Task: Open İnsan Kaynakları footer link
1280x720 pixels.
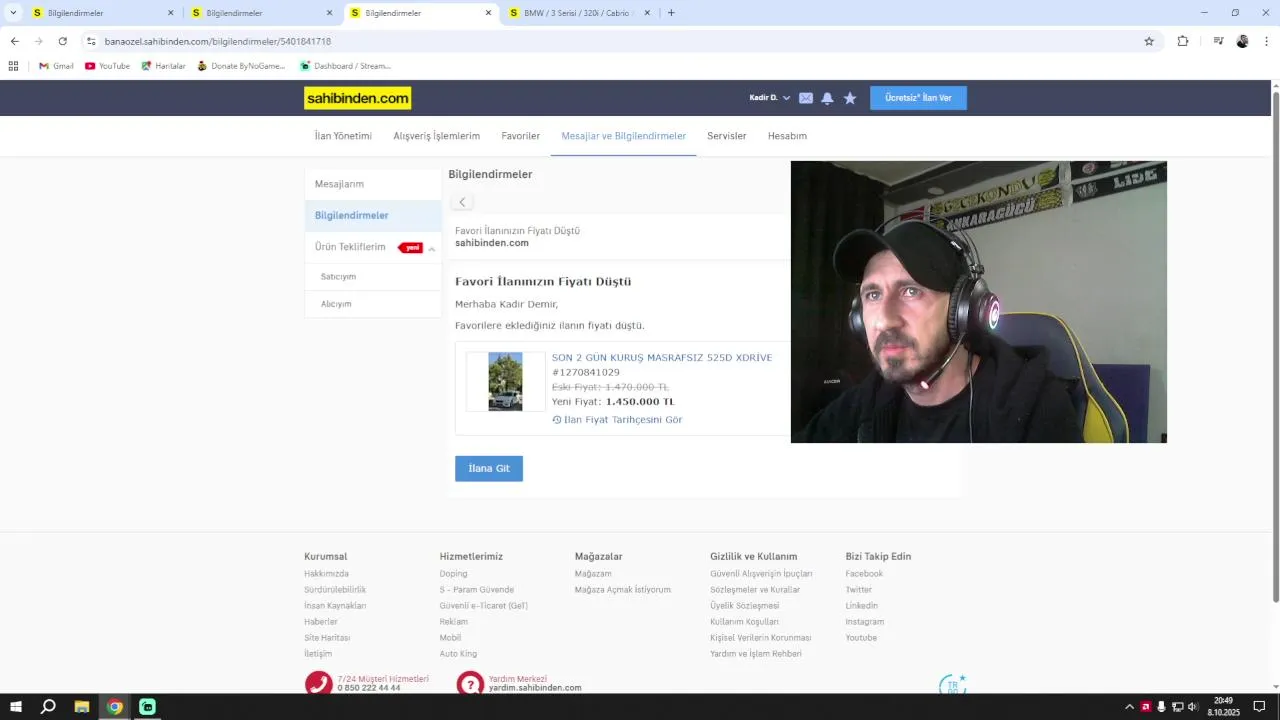Action: pos(335,606)
